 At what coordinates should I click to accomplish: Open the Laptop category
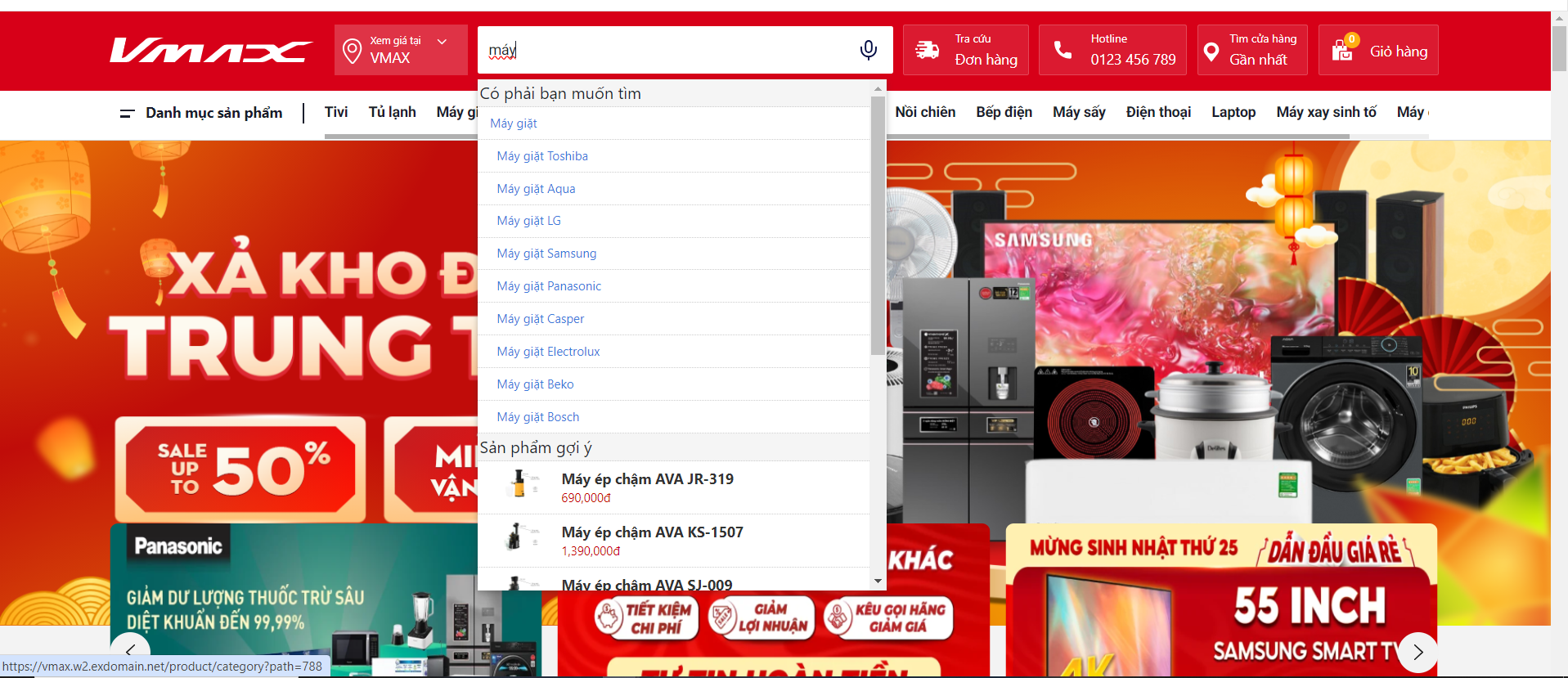[x=1233, y=112]
